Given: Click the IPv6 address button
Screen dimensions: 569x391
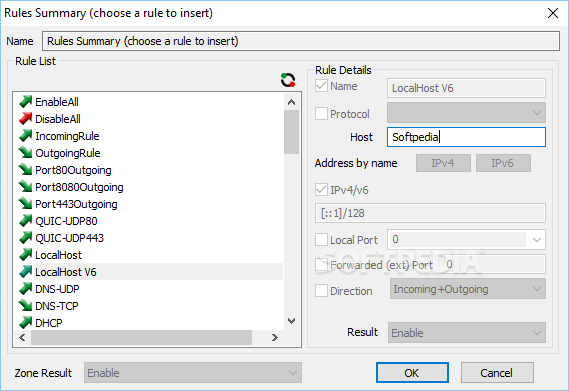Looking at the screenshot, I should point(503,163).
